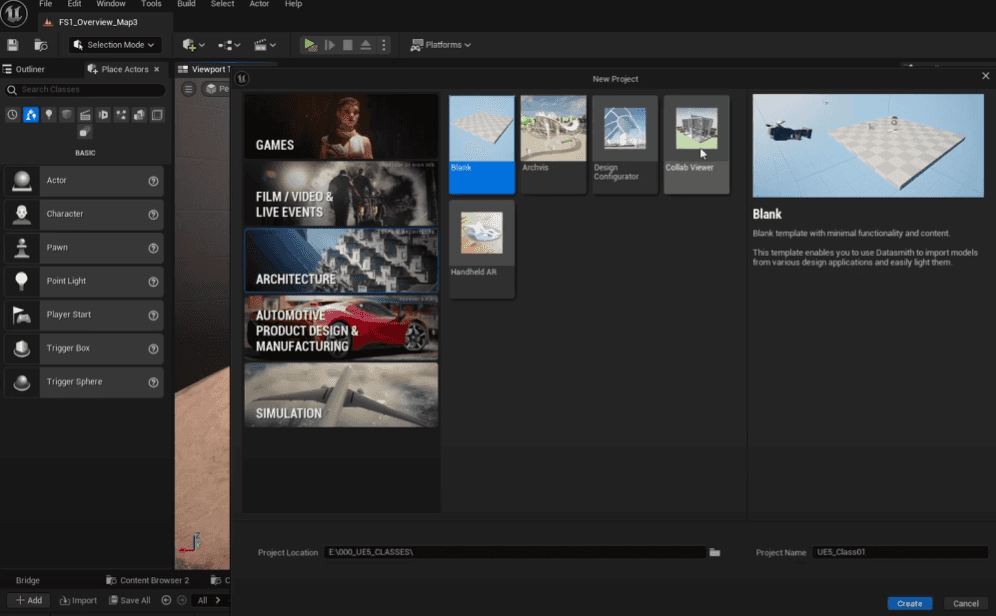Select the Games project category
This screenshot has width=996, height=616.
[341, 126]
